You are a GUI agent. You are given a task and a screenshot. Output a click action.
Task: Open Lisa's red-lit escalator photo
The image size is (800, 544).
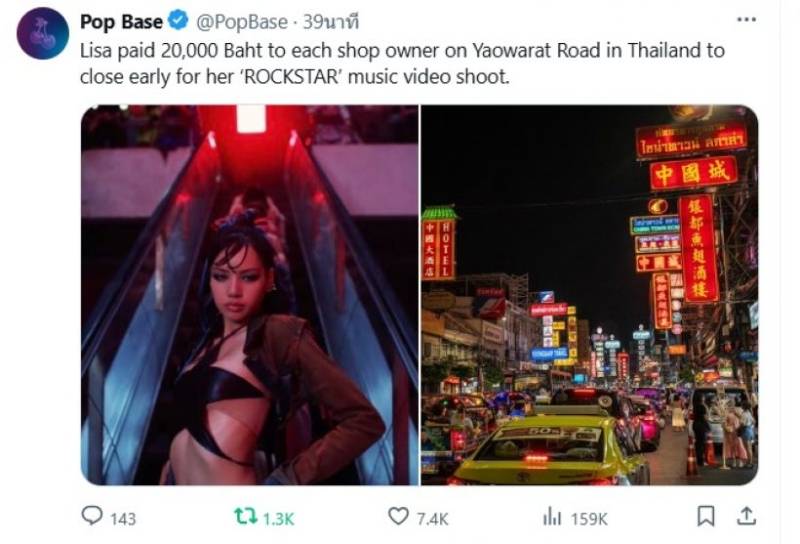point(249,295)
